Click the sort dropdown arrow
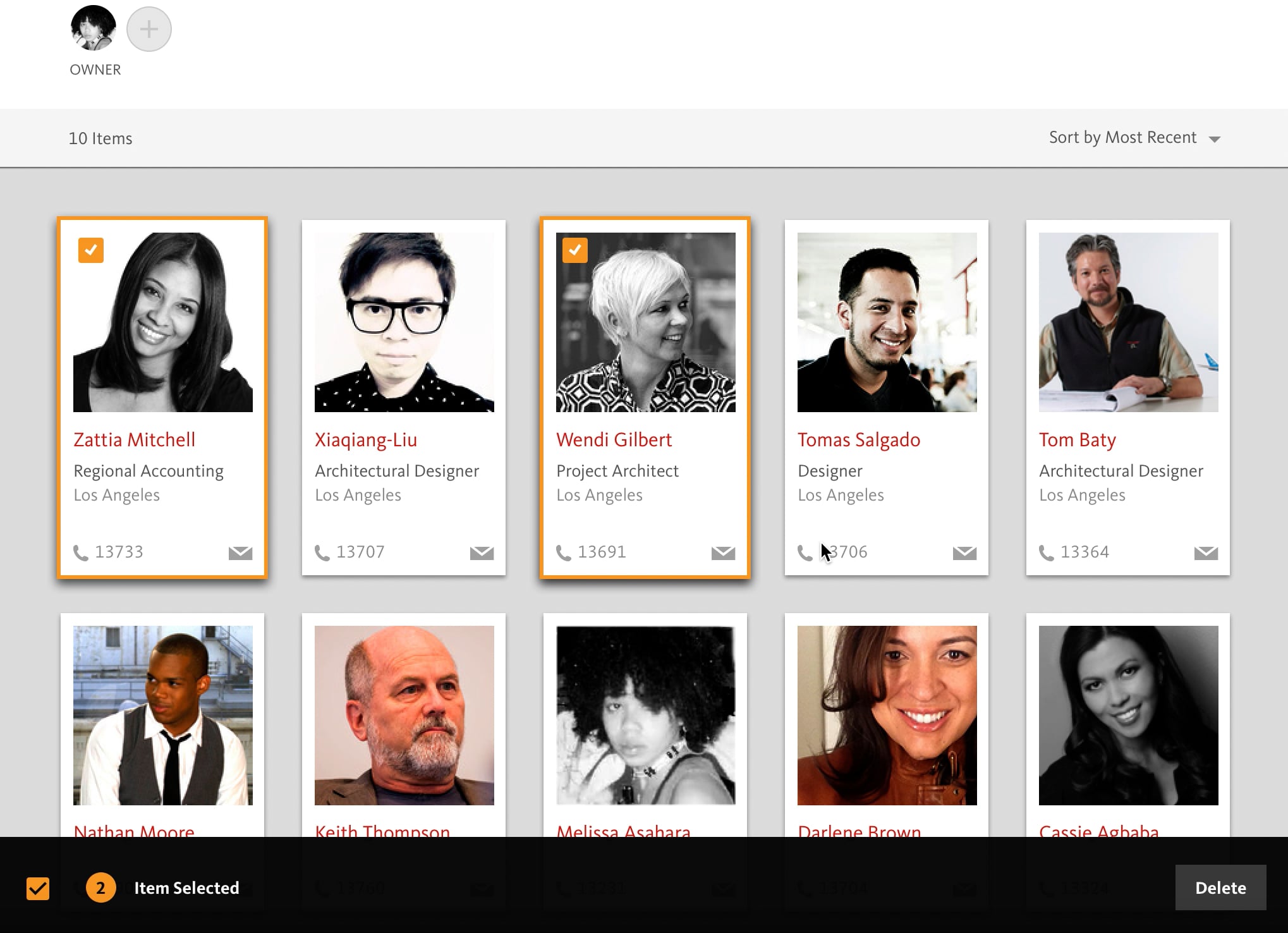1288x933 pixels. [1214, 139]
